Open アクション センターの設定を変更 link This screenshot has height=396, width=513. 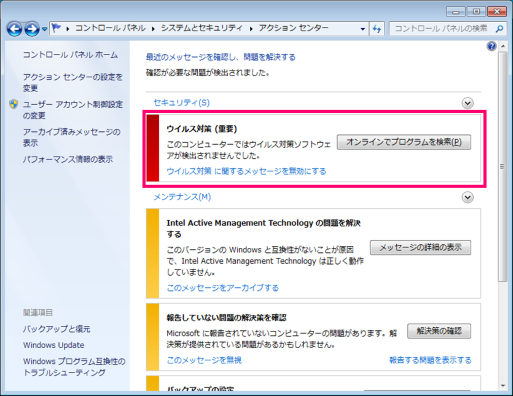[x=73, y=82]
